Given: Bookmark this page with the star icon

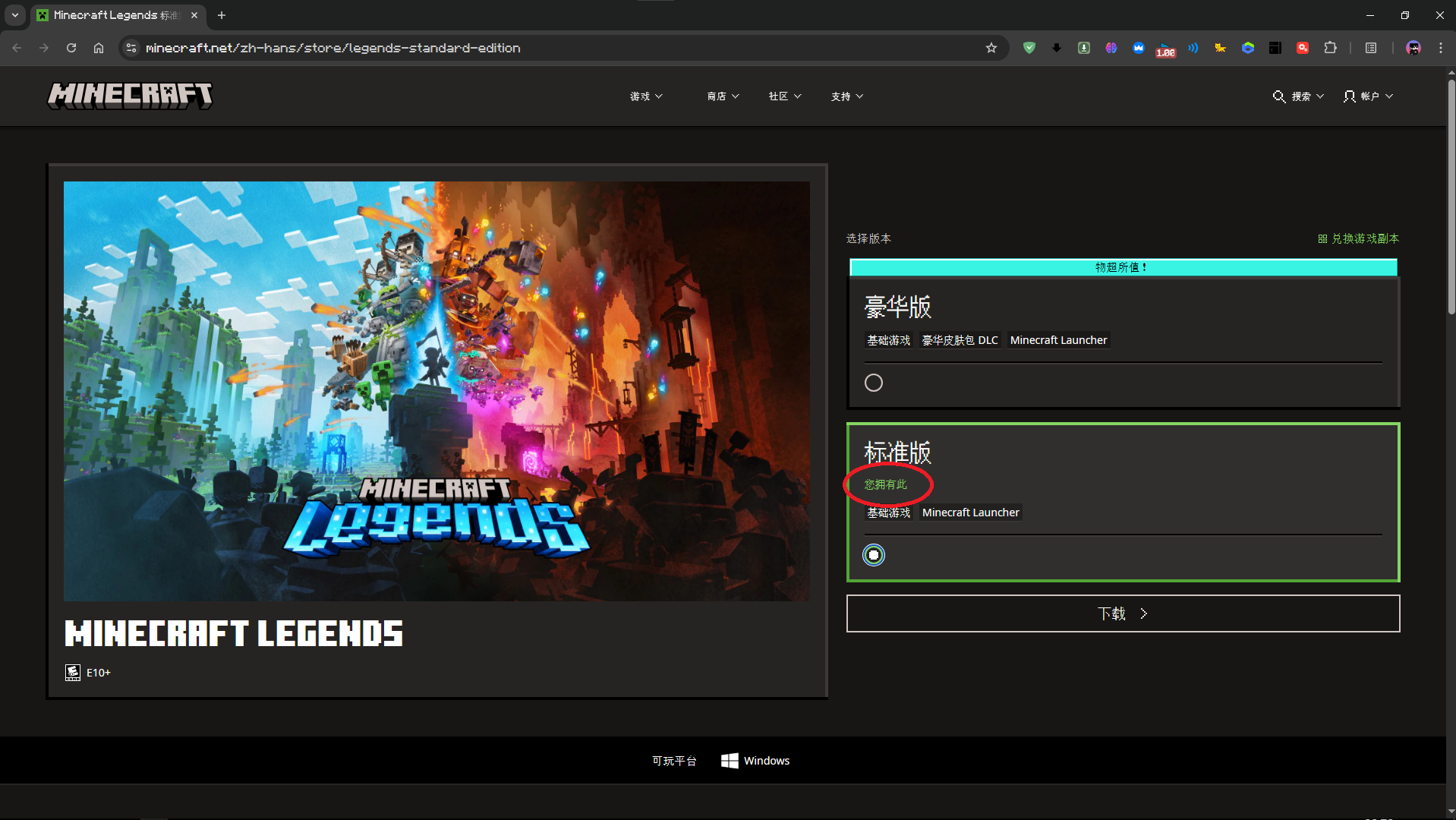Looking at the screenshot, I should pyautogui.click(x=991, y=48).
